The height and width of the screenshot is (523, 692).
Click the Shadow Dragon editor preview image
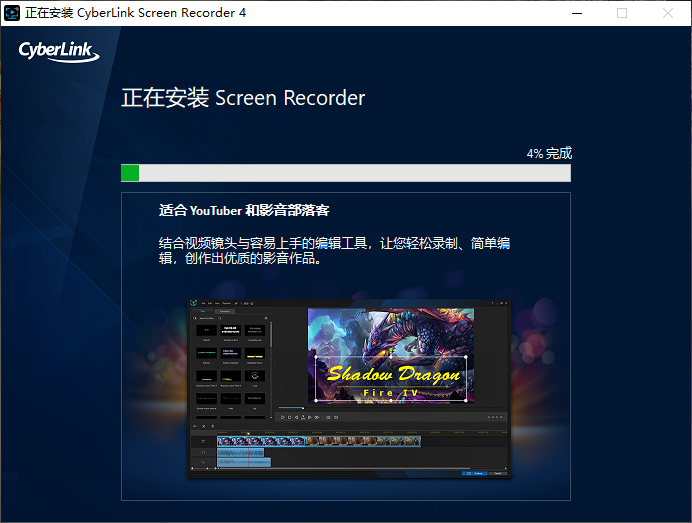click(349, 388)
